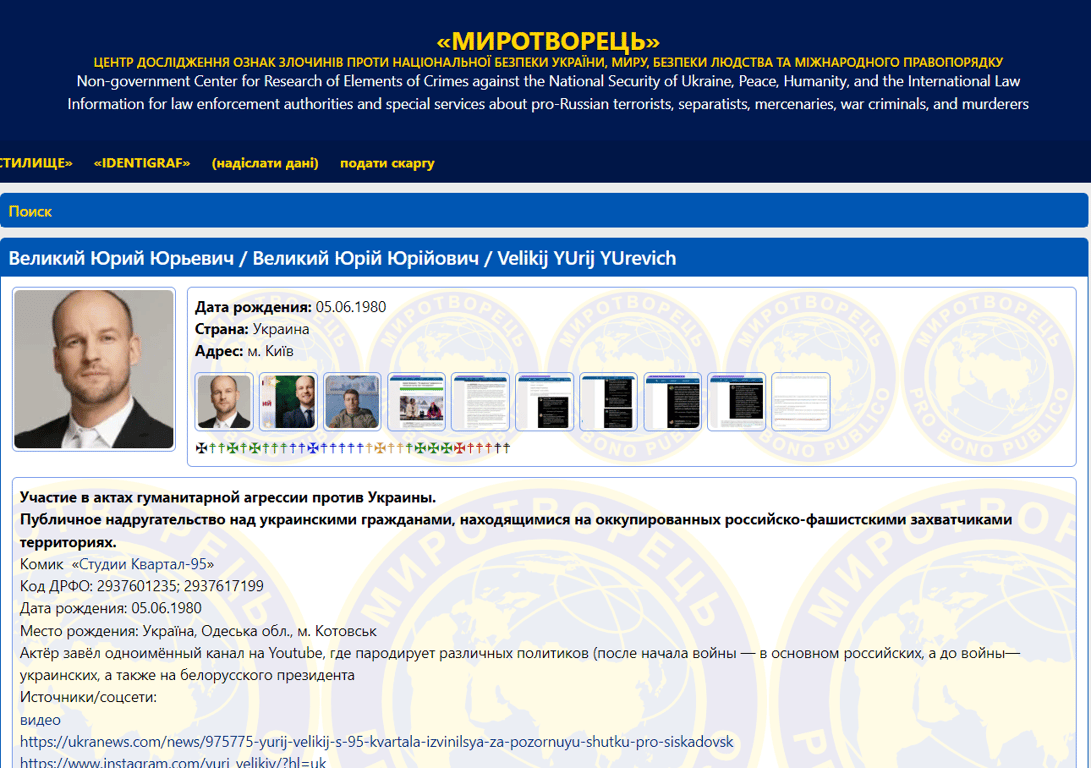Open the first portrait thumbnail in gallery
The width and height of the screenshot is (1091, 768).
[x=224, y=402]
